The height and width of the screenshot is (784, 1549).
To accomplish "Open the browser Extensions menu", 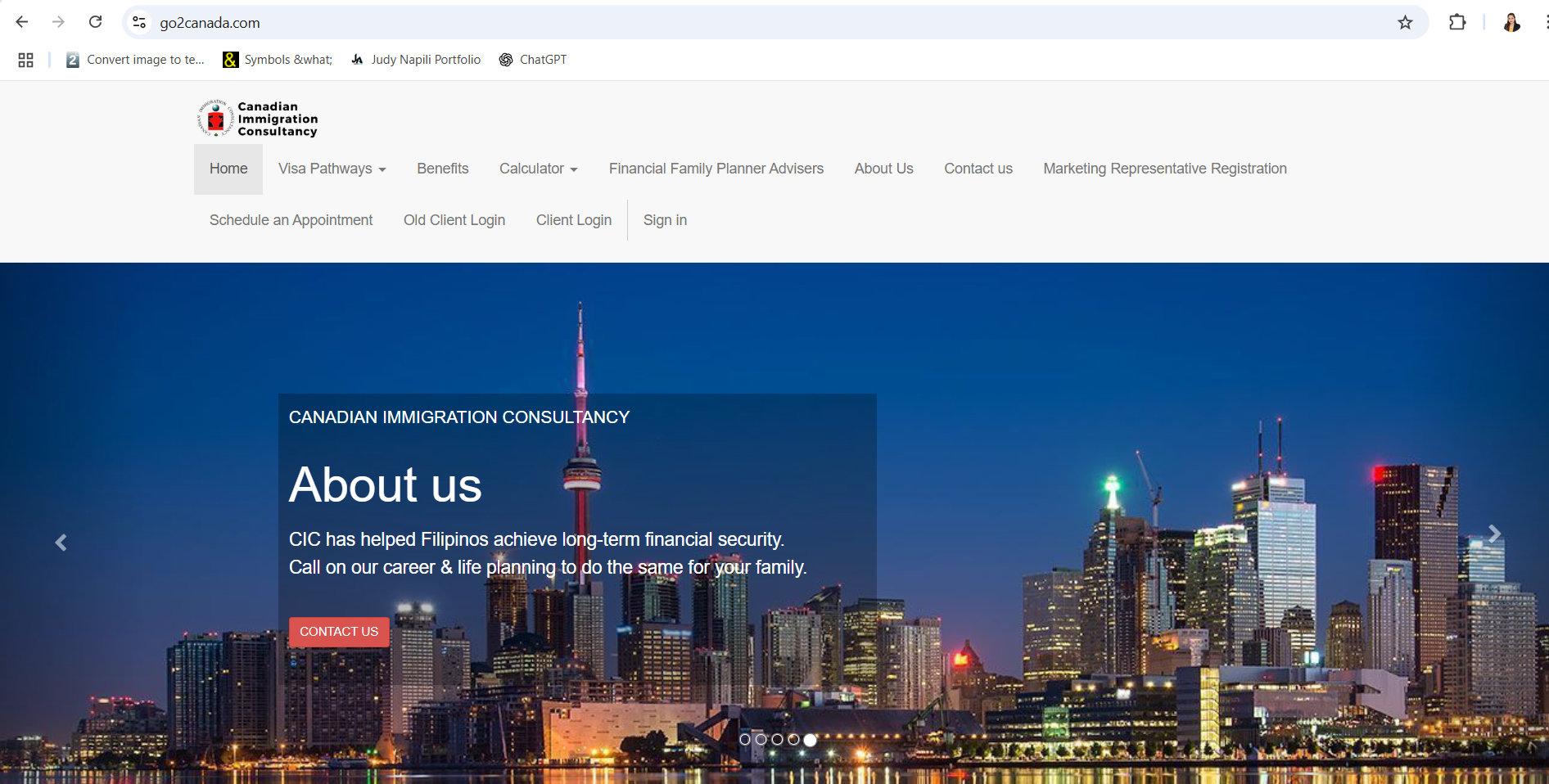I will (x=1457, y=22).
